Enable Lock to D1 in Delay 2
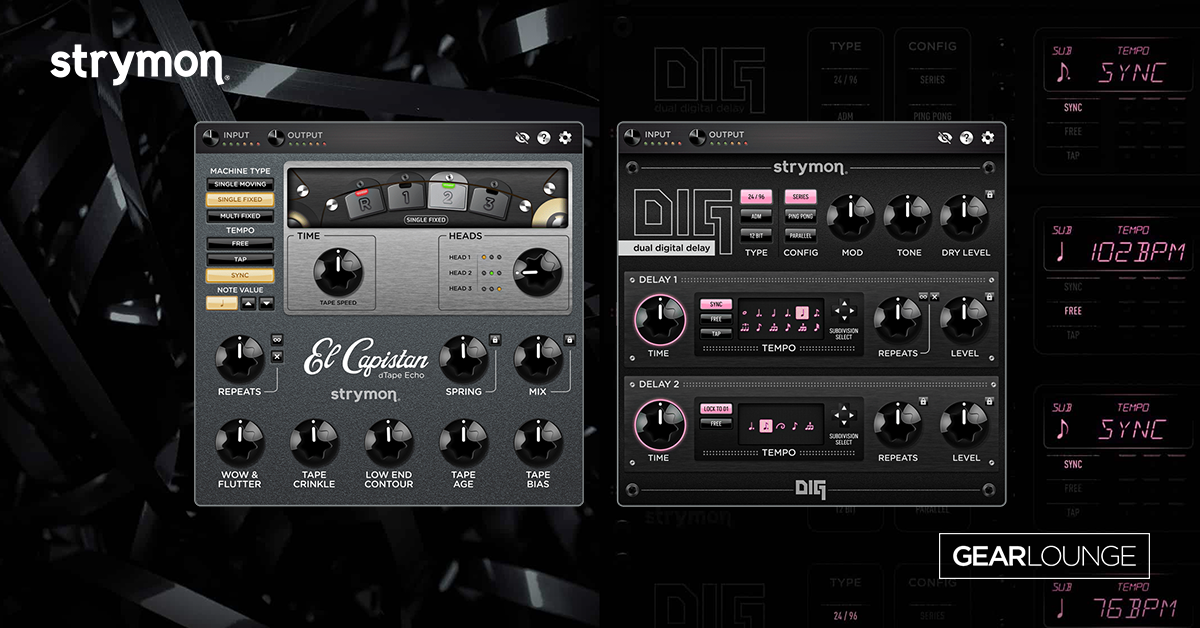Screen dimensions: 1200x628 pos(716,408)
